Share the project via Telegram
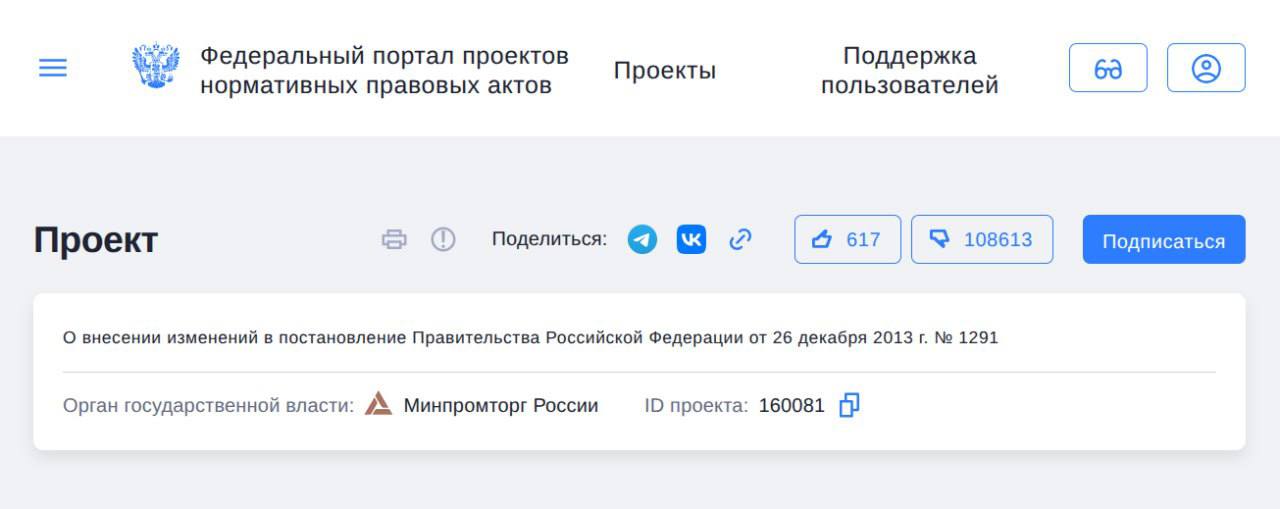The image size is (1280, 509). [642, 240]
